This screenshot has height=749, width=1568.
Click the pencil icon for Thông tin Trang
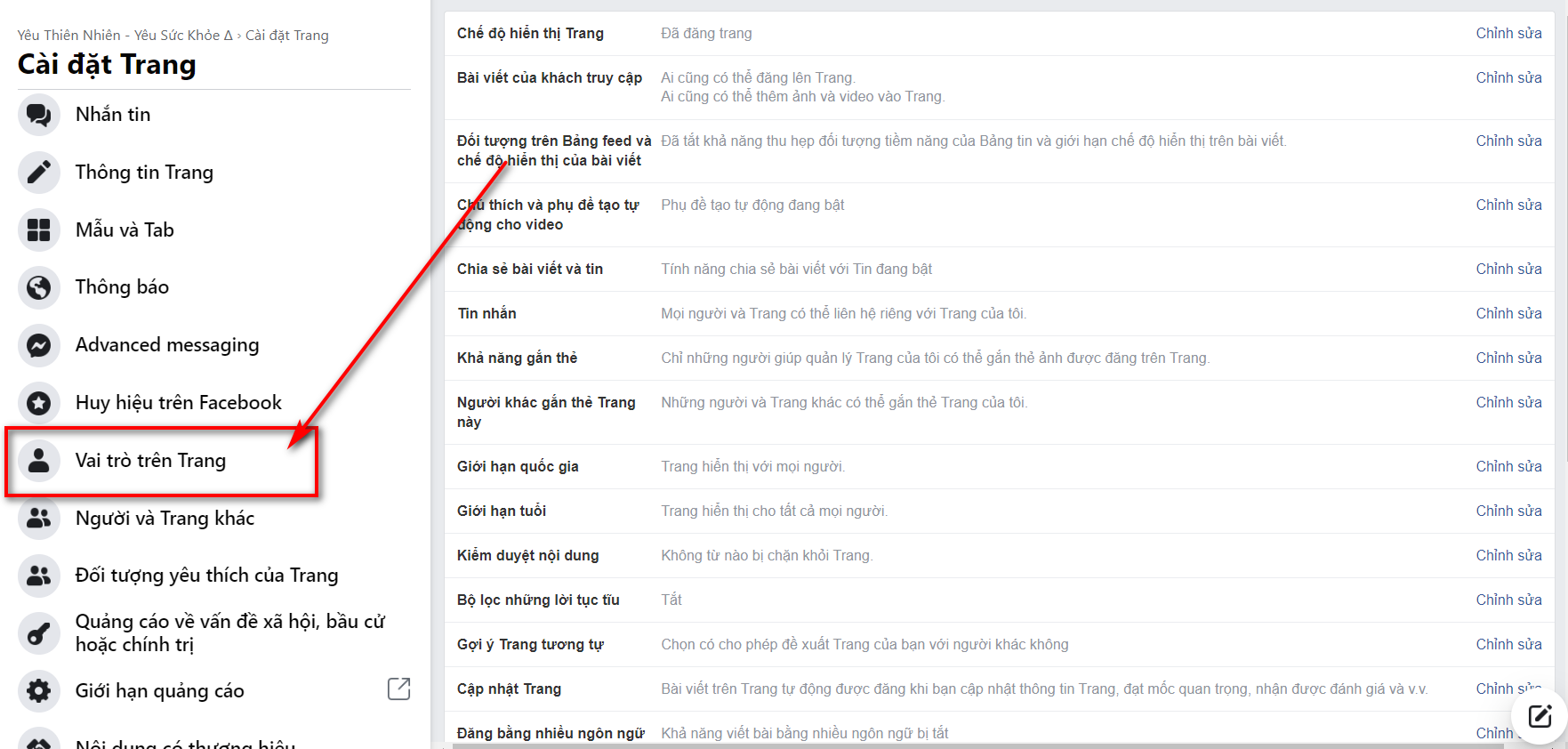click(x=39, y=173)
